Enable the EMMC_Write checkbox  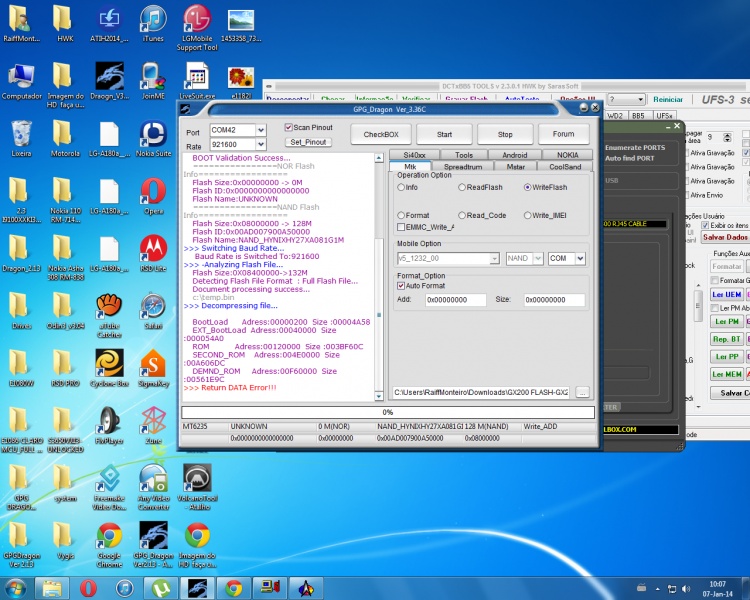[x=401, y=227]
